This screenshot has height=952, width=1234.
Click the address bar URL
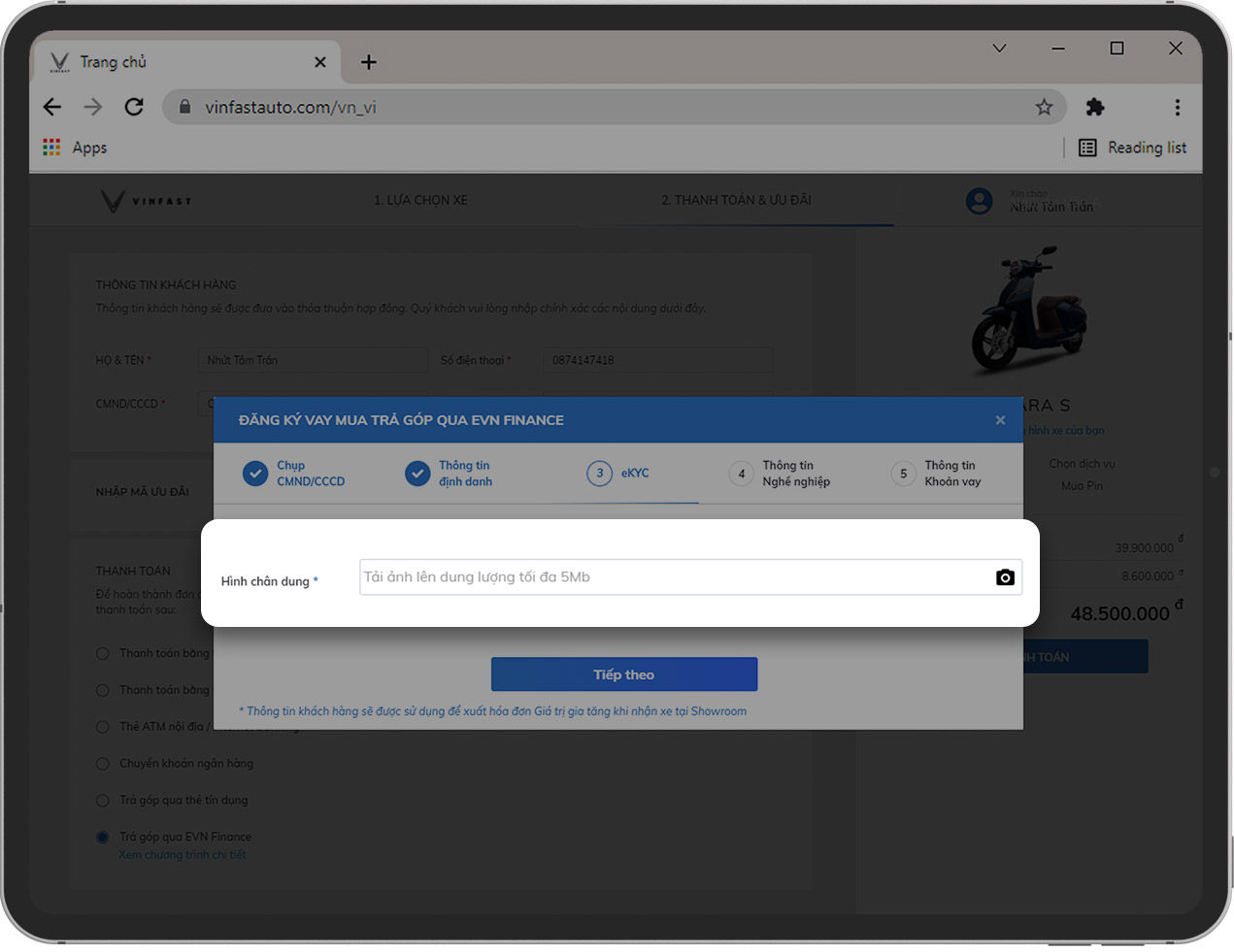coord(290,108)
